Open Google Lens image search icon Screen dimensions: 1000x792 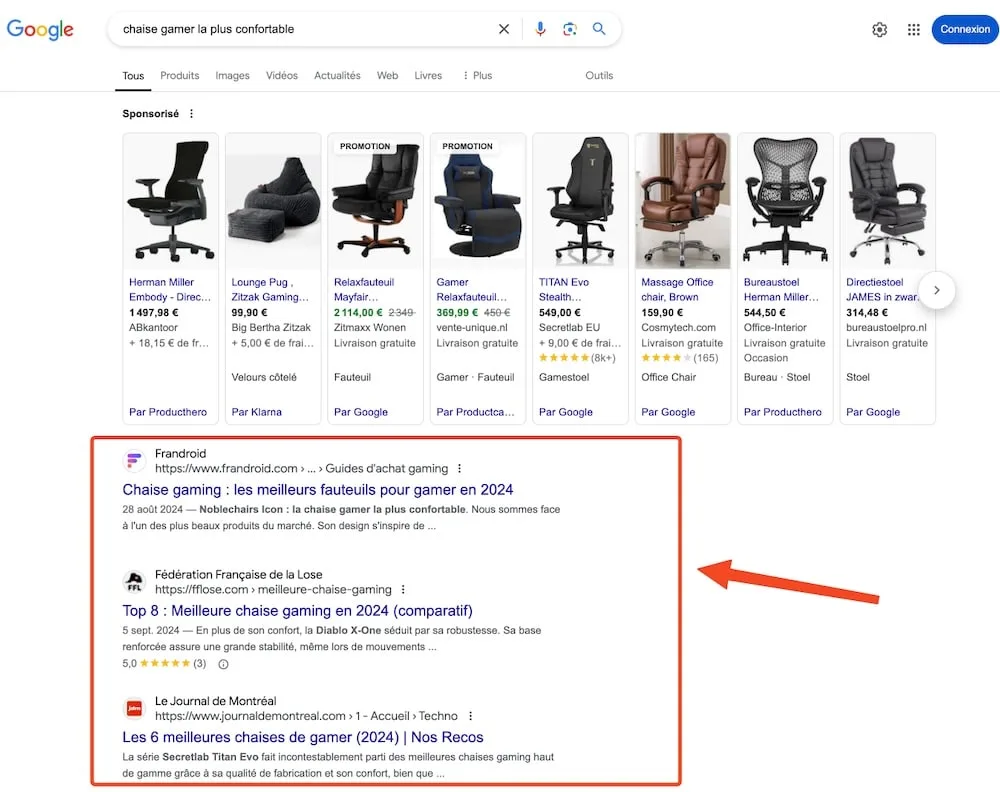pos(570,29)
